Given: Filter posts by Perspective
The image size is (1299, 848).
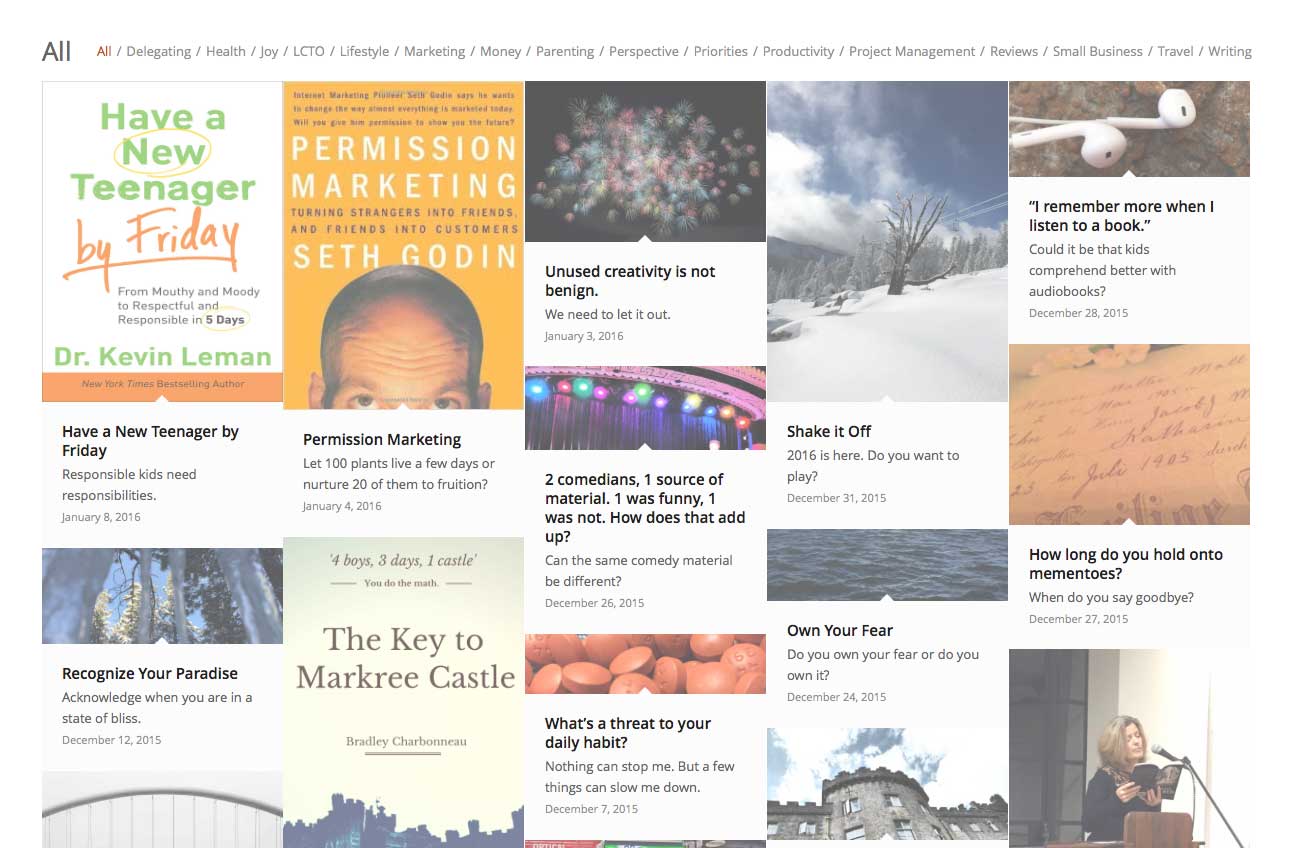Looking at the screenshot, I should [644, 51].
